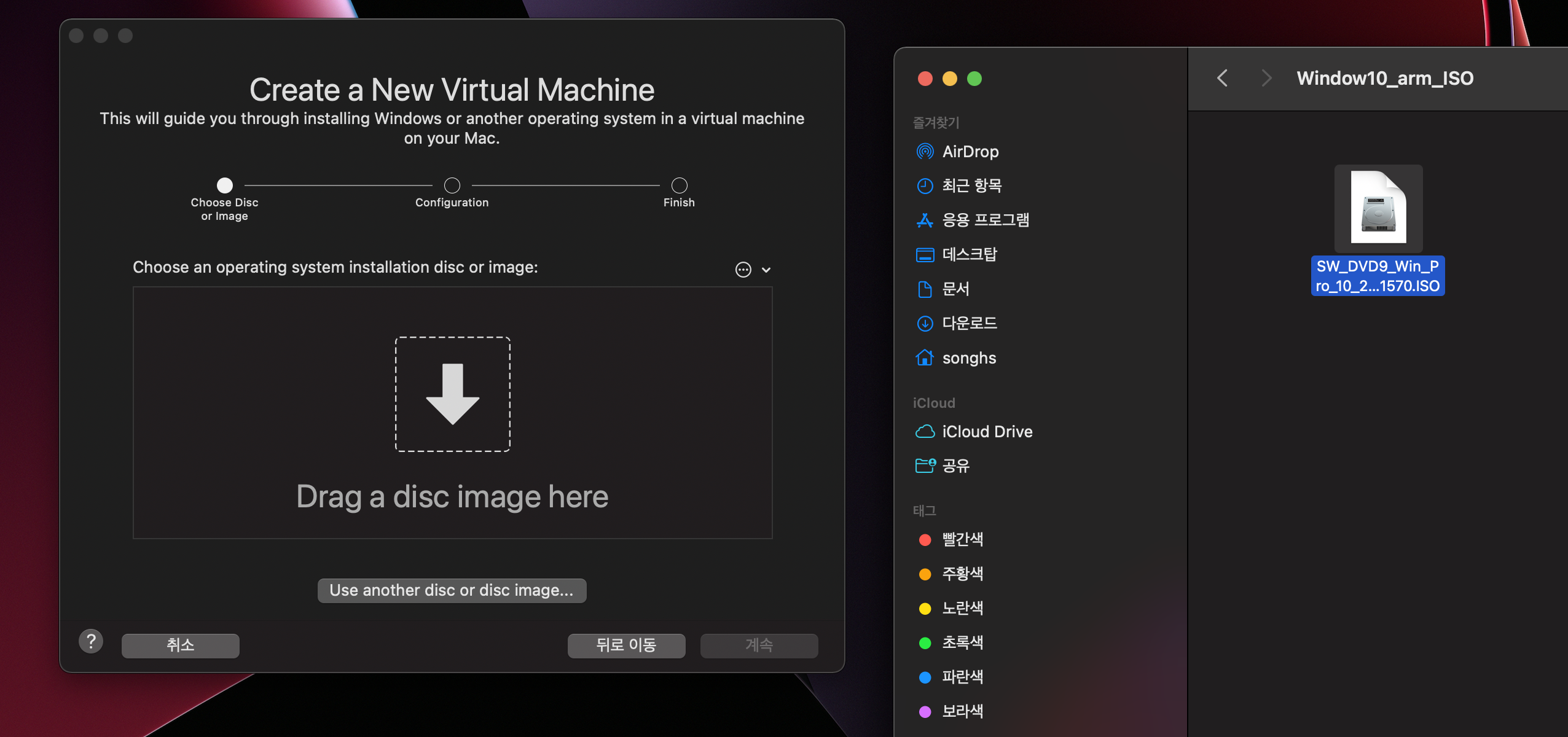Close the Finder window with red button
1568x737 pixels.
[x=925, y=79]
